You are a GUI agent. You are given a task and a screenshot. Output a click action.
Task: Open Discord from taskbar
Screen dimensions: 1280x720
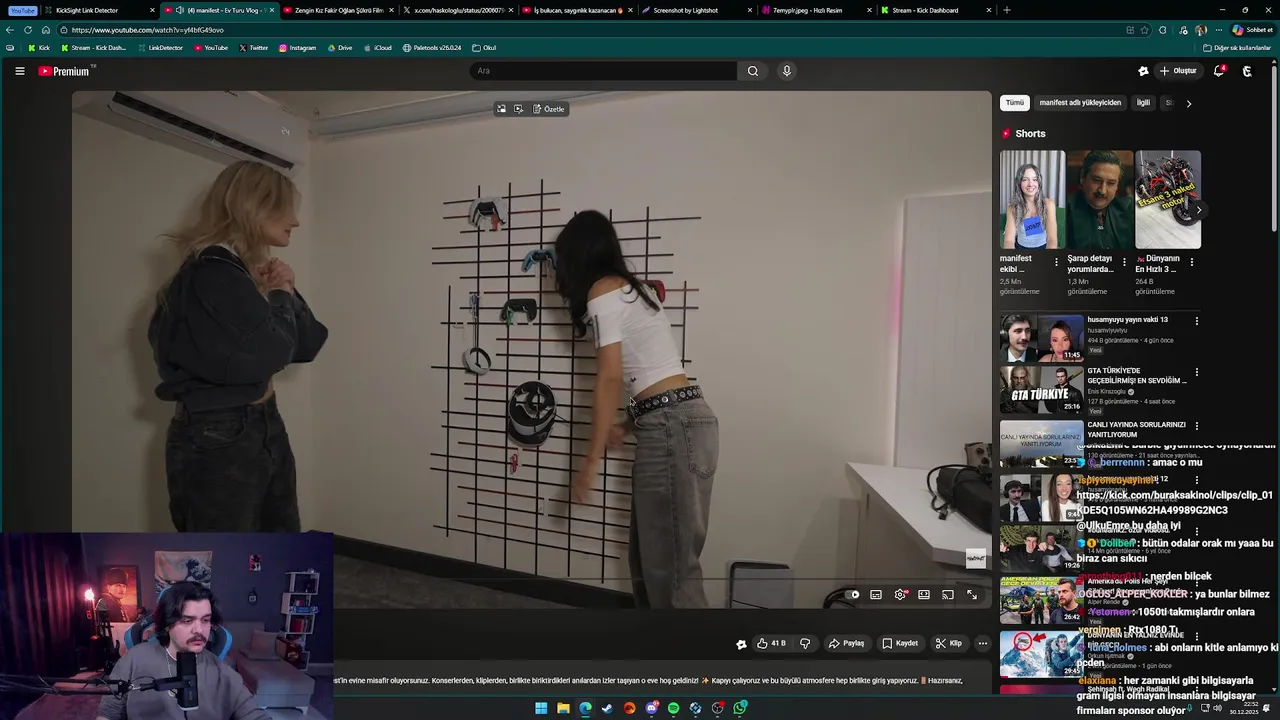[x=651, y=708]
